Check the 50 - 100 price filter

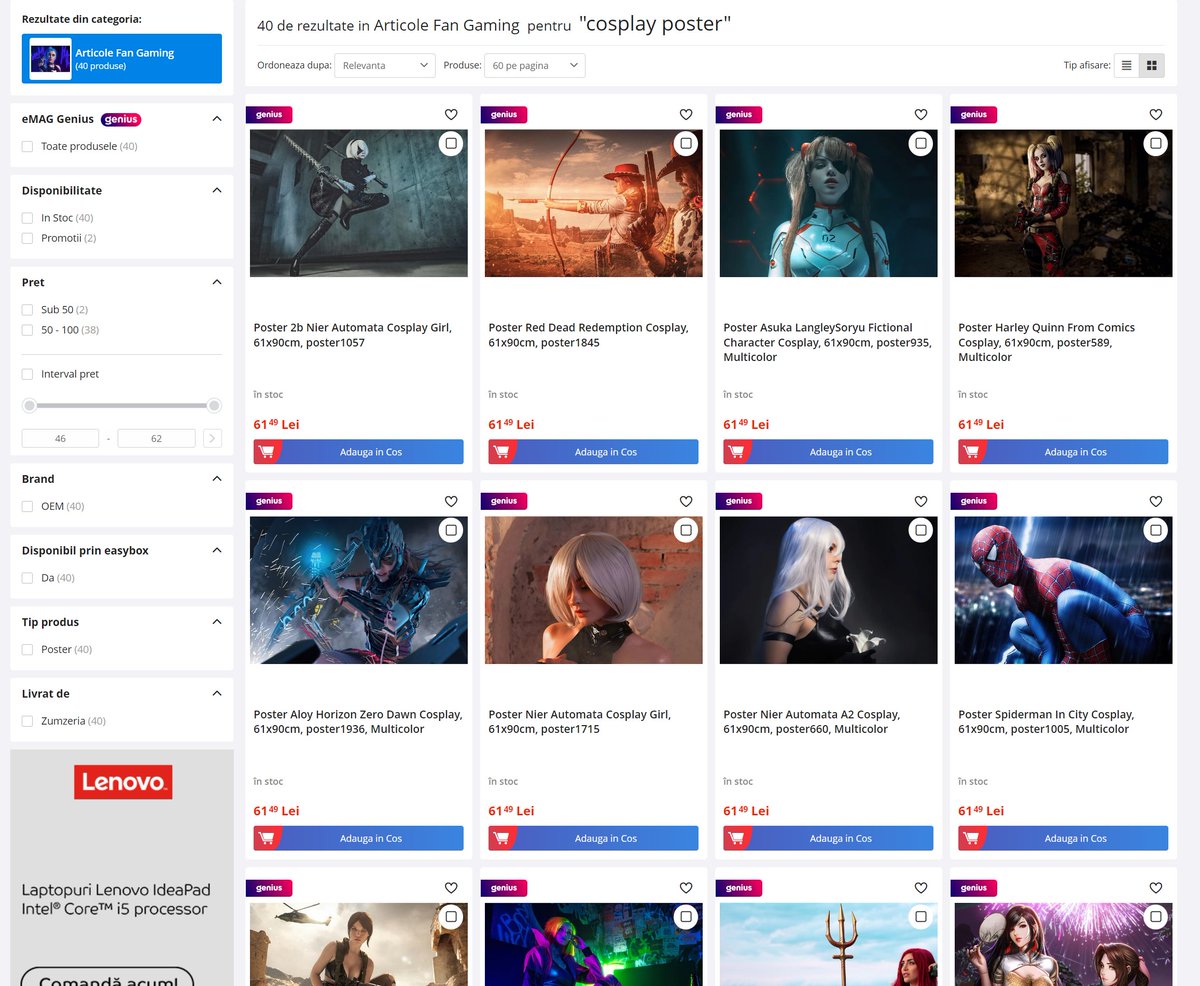tap(28, 330)
